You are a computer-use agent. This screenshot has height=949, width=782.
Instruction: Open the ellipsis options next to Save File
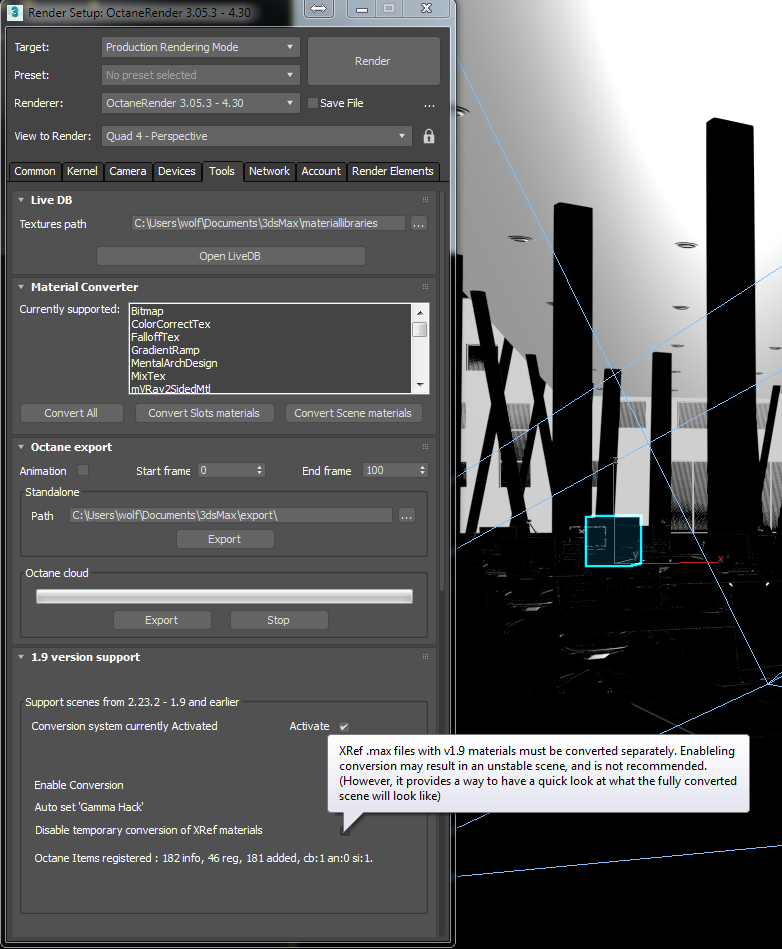click(x=429, y=105)
